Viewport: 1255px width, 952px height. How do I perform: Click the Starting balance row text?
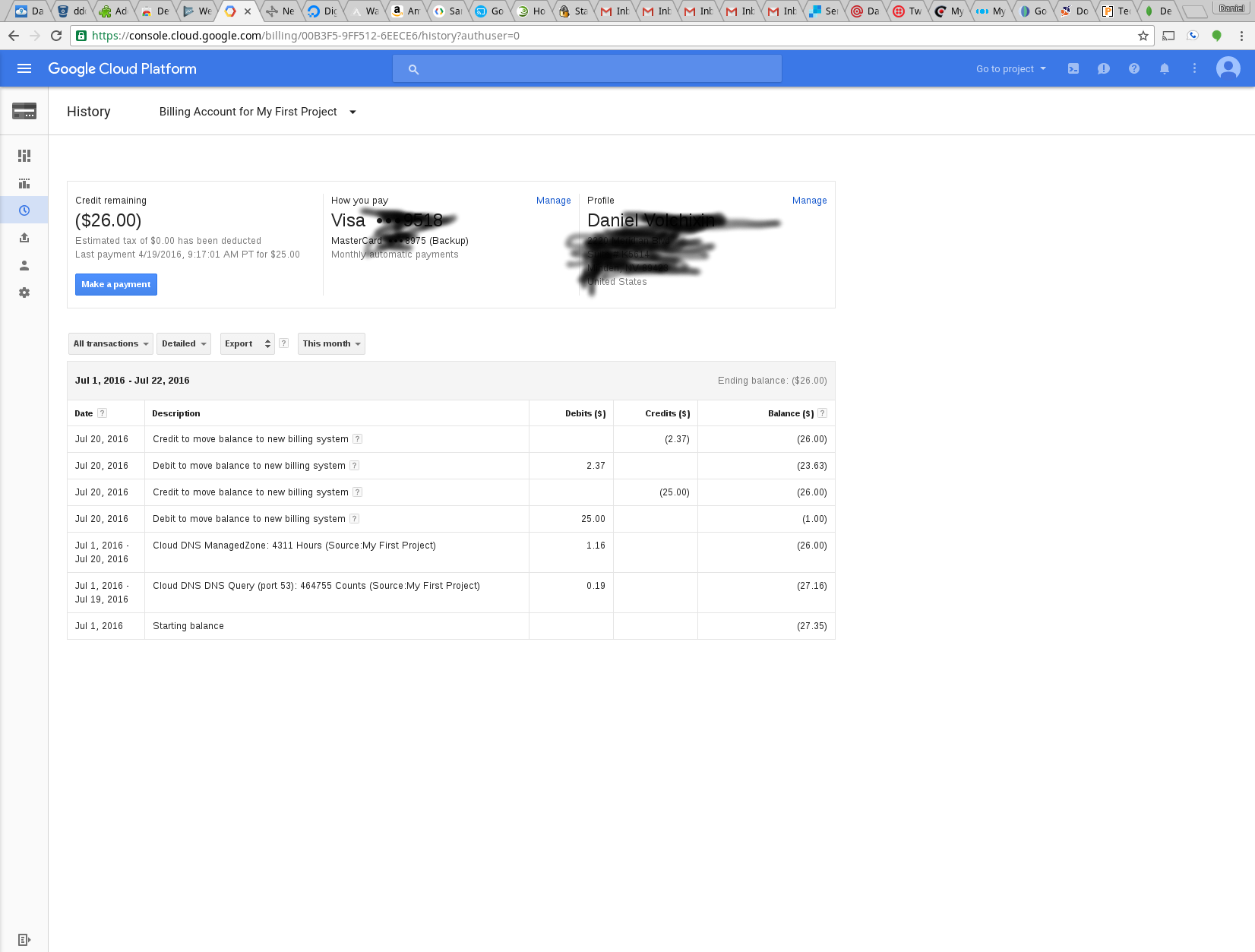tap(188, 626)
